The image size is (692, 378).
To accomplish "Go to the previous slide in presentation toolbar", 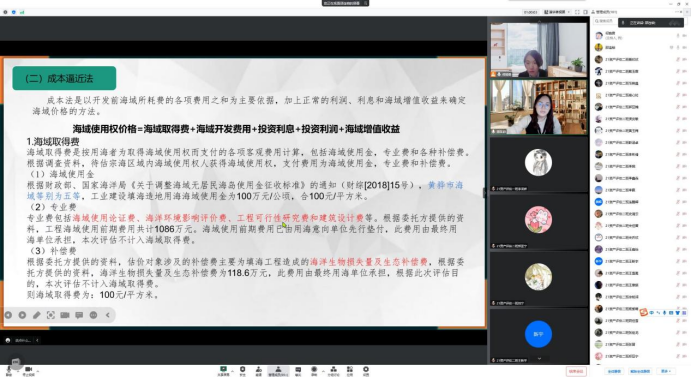I will 8,315.
